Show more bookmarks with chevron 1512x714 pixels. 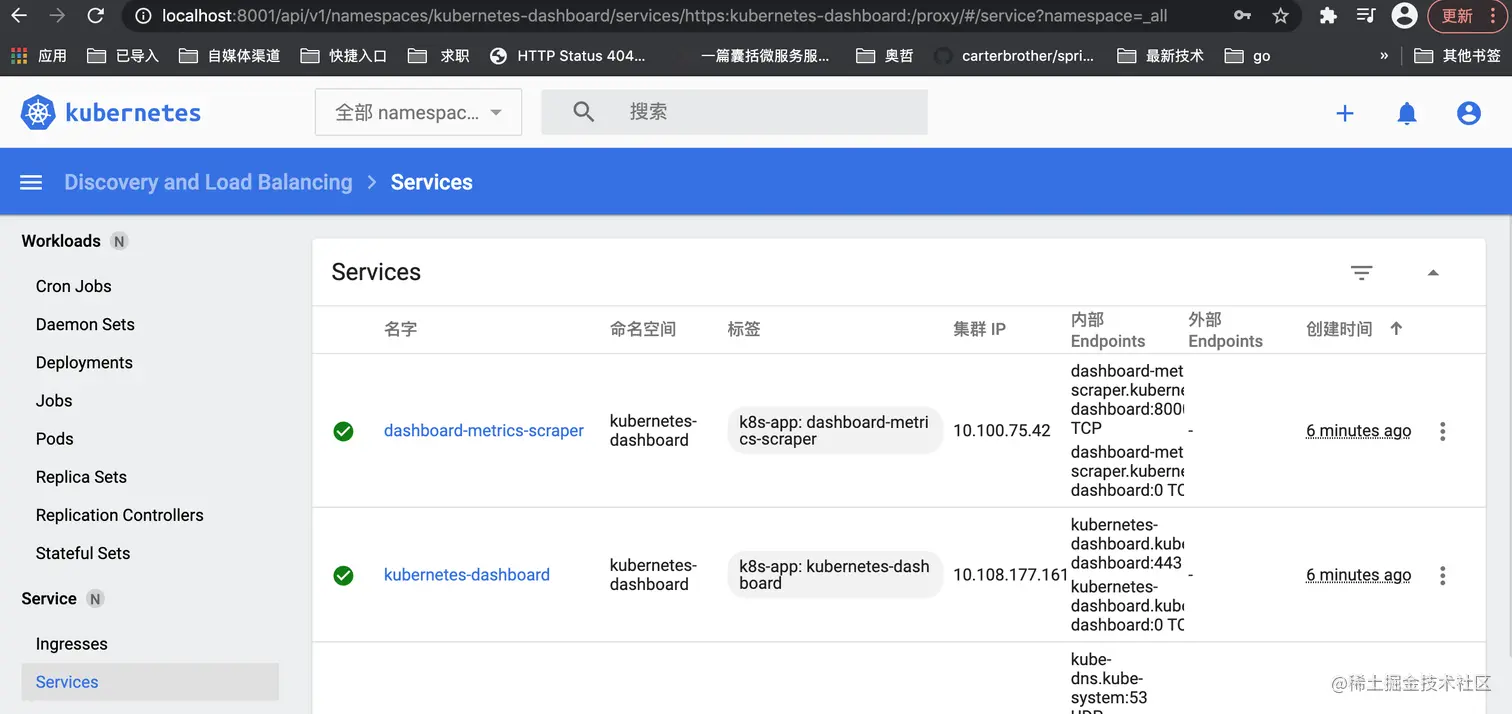[1384, 56]
